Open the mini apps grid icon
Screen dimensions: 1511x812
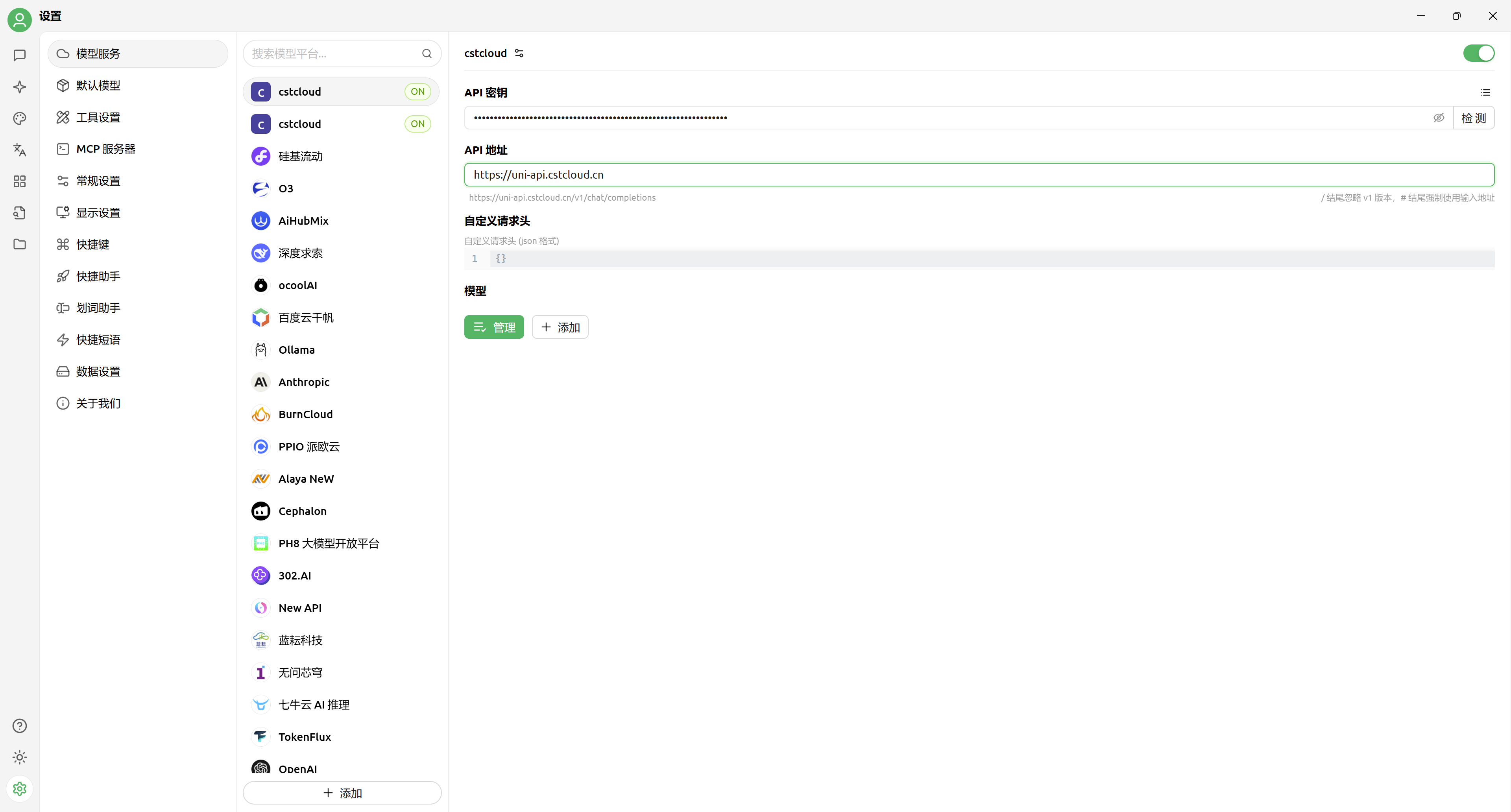pyautogui.click(x=19, y=181)
